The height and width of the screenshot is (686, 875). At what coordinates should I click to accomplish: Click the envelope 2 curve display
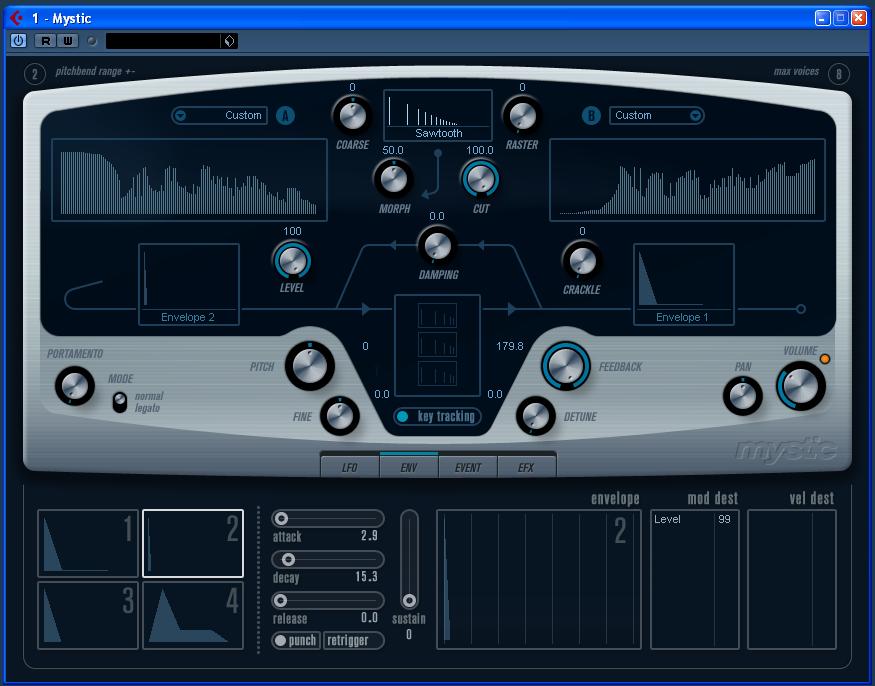(x=539, y=579)
